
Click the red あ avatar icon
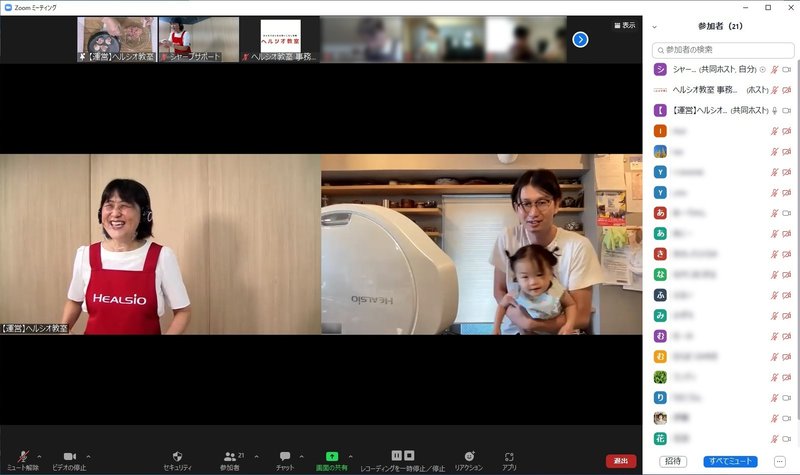660,213
